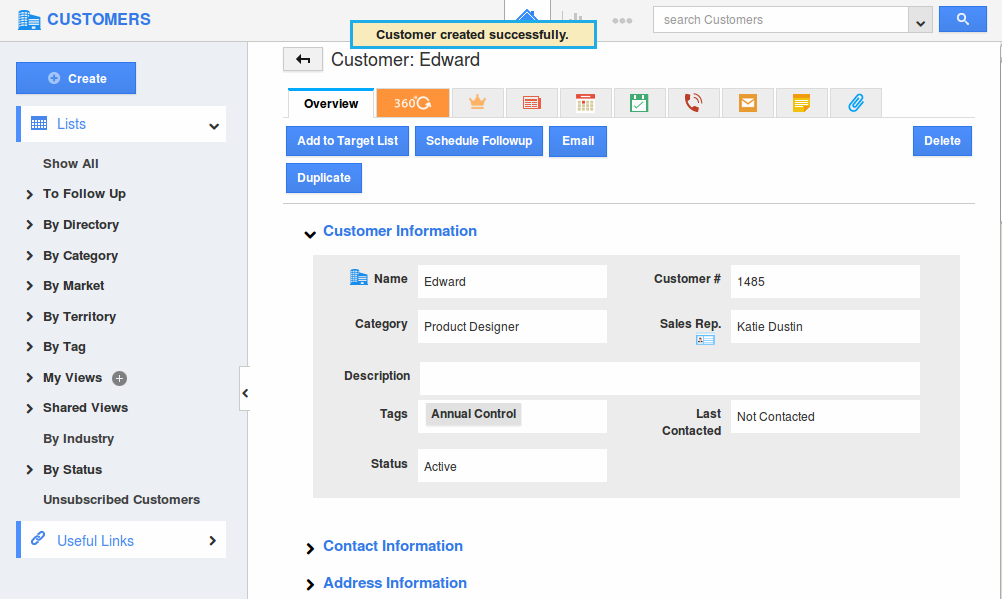Open the notes tab icon
Screen dimensions: 1002x599
[x=801, y=103]
